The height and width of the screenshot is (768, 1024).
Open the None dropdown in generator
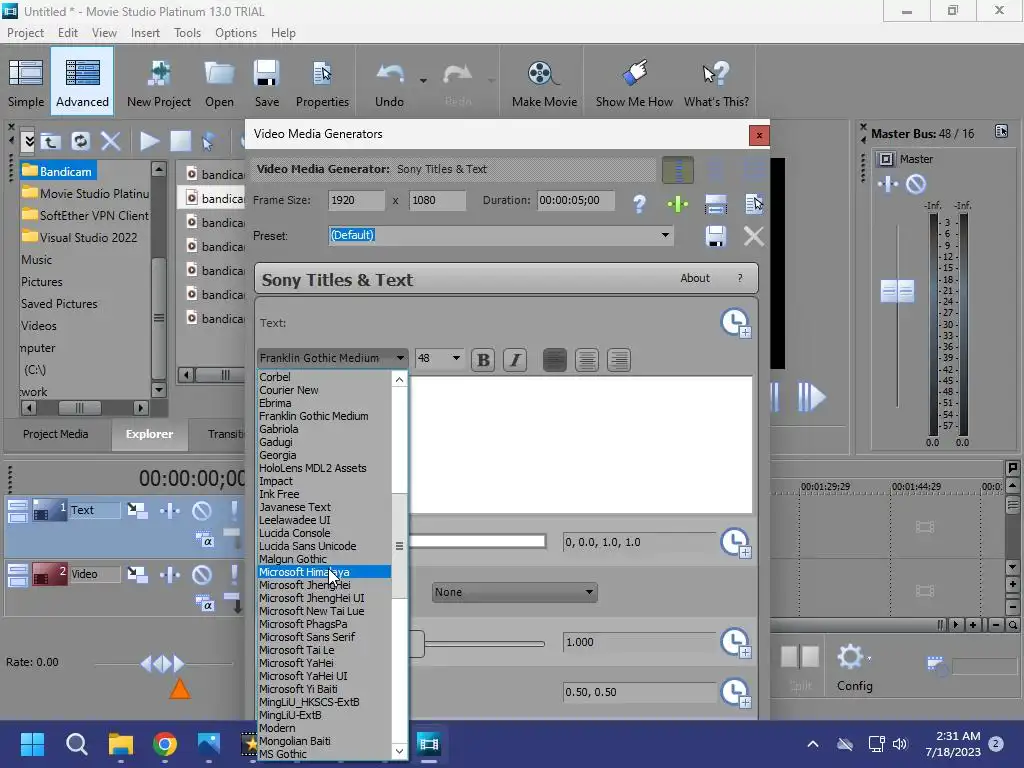coord(515,592)
